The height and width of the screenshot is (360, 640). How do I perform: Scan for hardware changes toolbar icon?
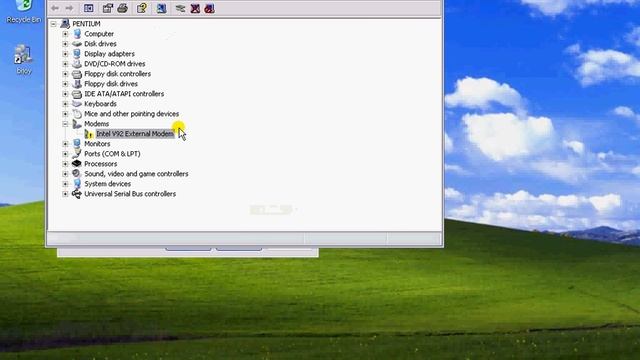point(162,8)
